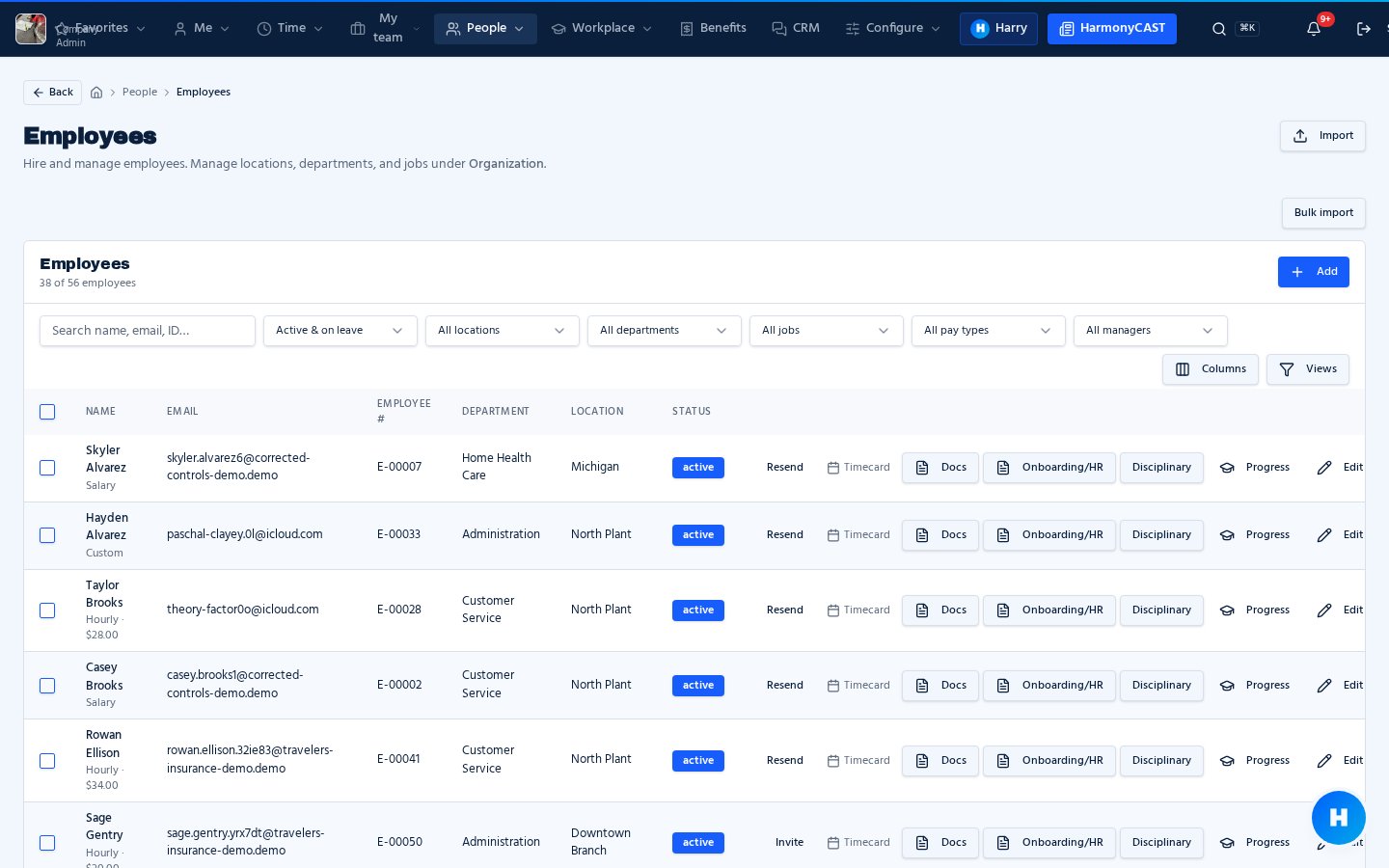Open the Columns chooser
1389x868 pixels.
[x=1211, y=369]
